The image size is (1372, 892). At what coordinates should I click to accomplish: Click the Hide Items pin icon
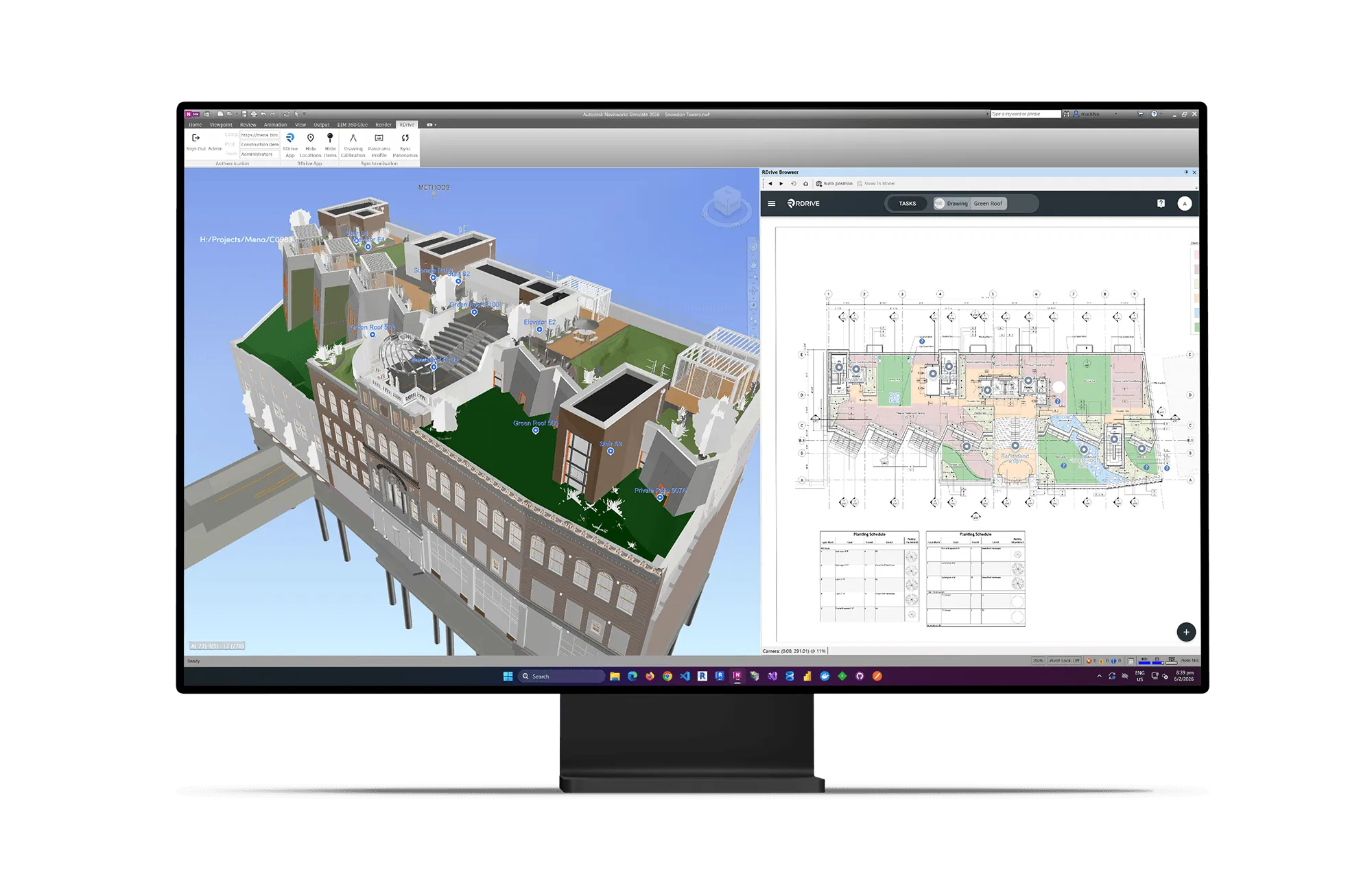(330, 137)
